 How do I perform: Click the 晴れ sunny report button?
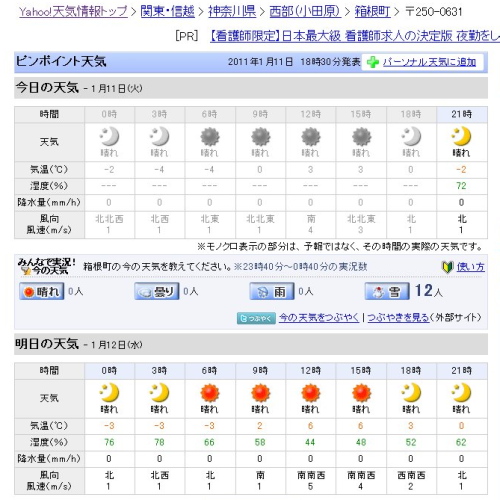(x=42, y=291)
